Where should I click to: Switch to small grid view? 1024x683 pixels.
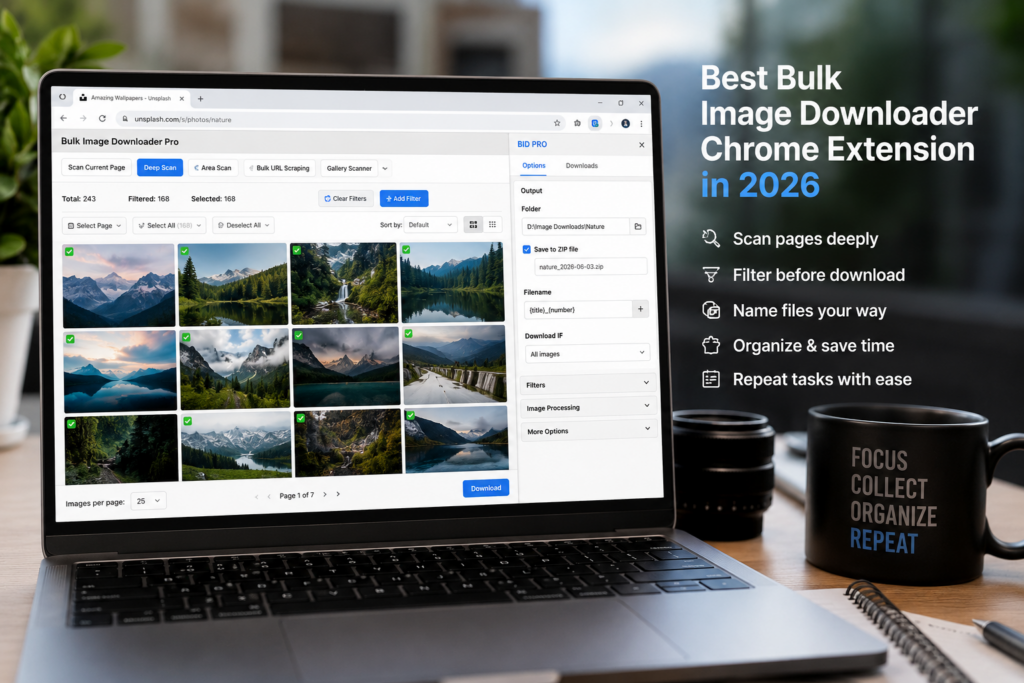point(492,225)
